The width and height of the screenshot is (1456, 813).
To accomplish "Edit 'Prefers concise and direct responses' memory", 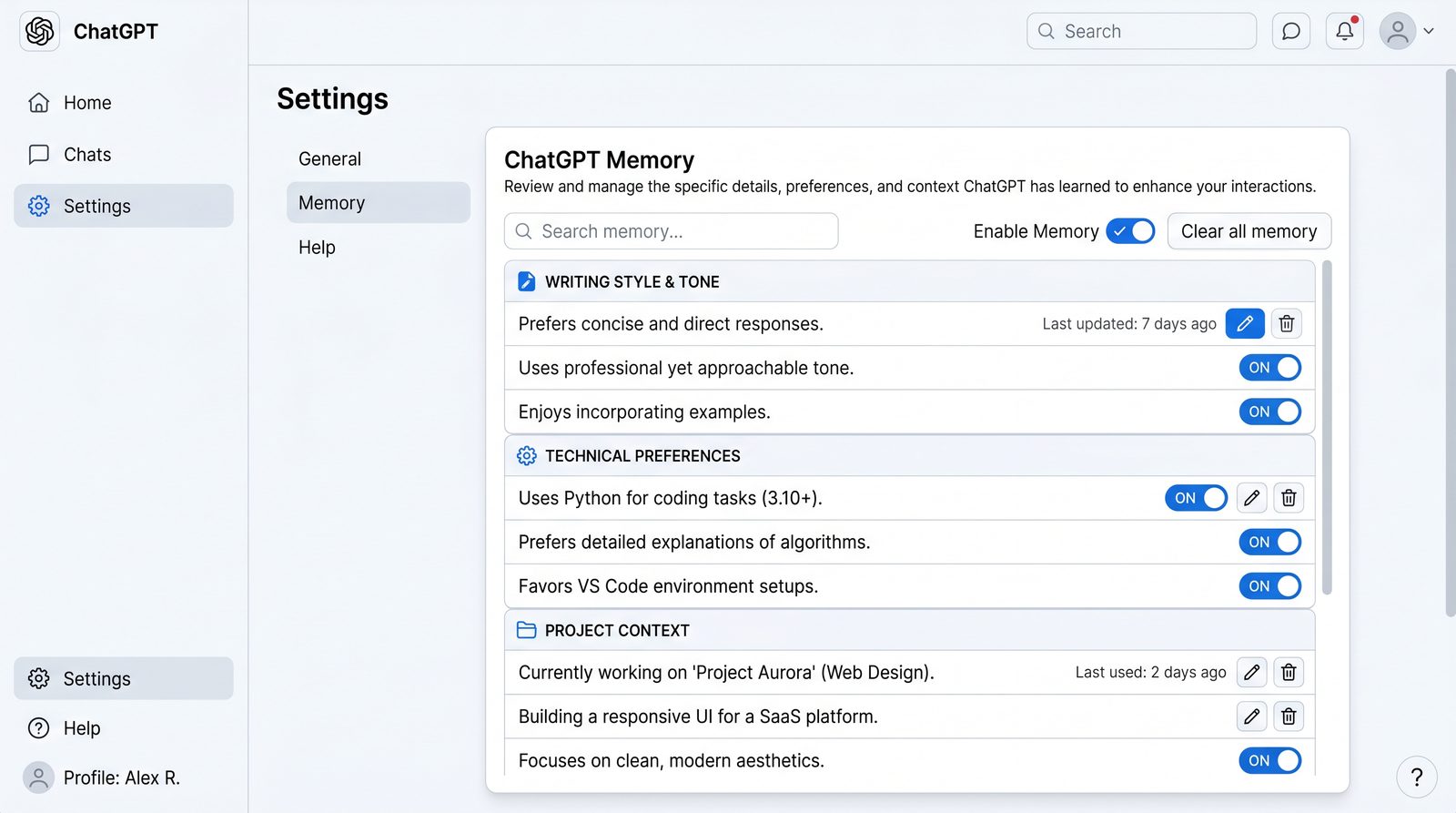I will 1245,323.
